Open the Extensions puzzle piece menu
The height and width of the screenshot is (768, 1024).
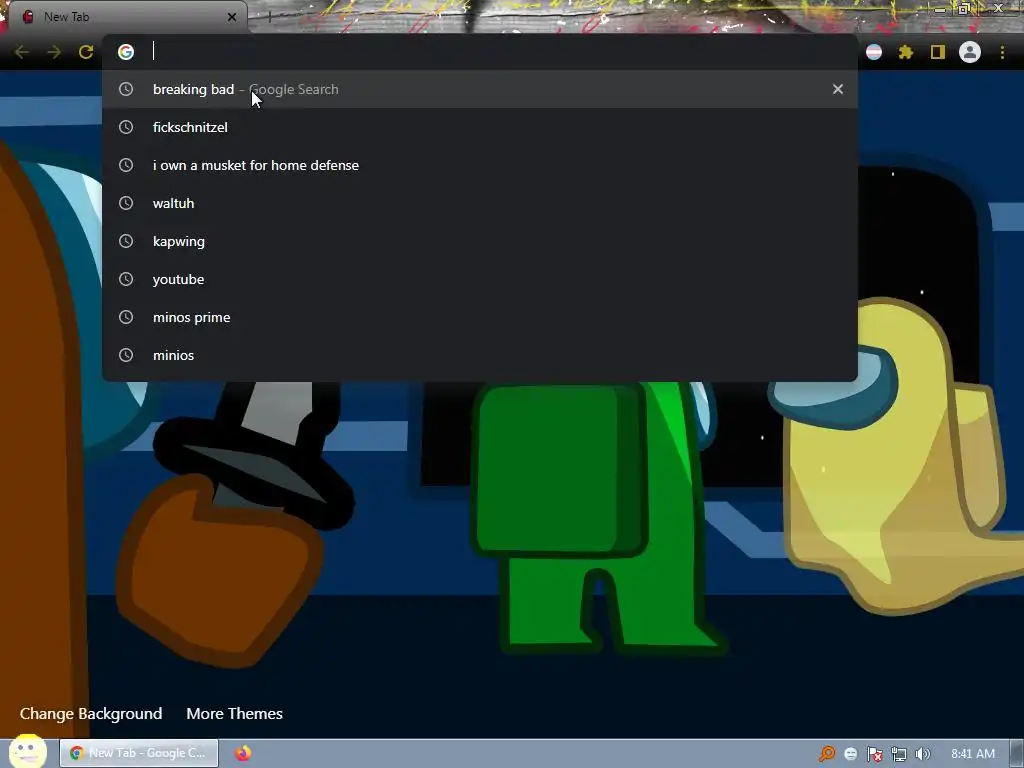click(x=906, y=52)
